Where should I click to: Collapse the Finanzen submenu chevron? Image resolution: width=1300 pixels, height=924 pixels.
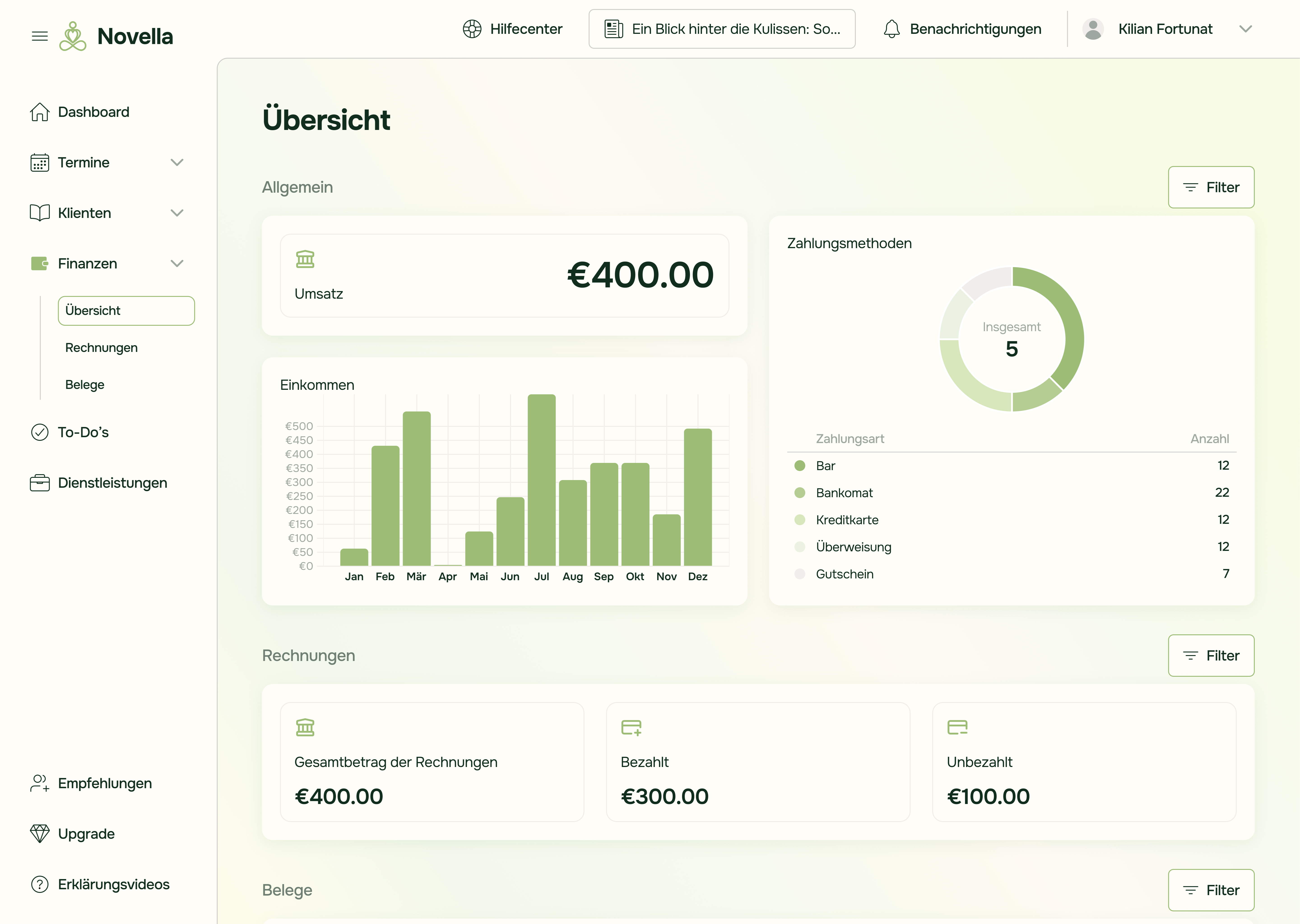click(x=177, y=263)
